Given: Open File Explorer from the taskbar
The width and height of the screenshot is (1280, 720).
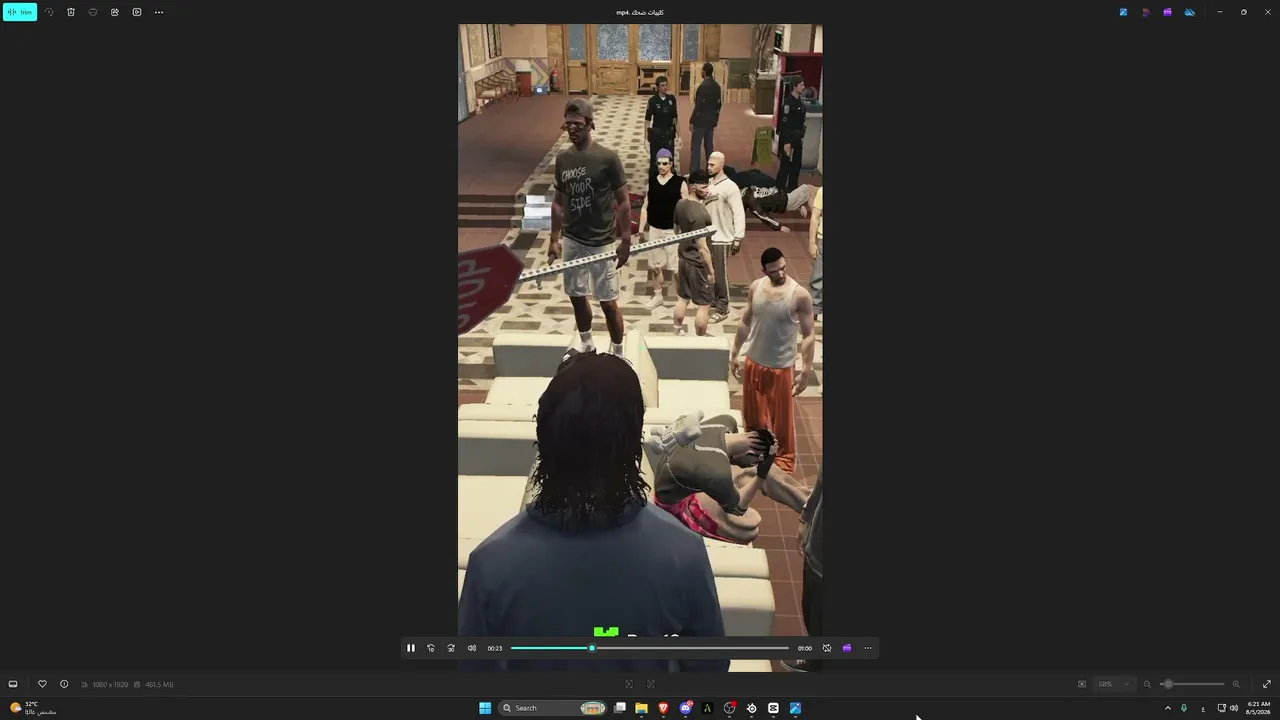Looking at the screenshot, I should 641,708.
